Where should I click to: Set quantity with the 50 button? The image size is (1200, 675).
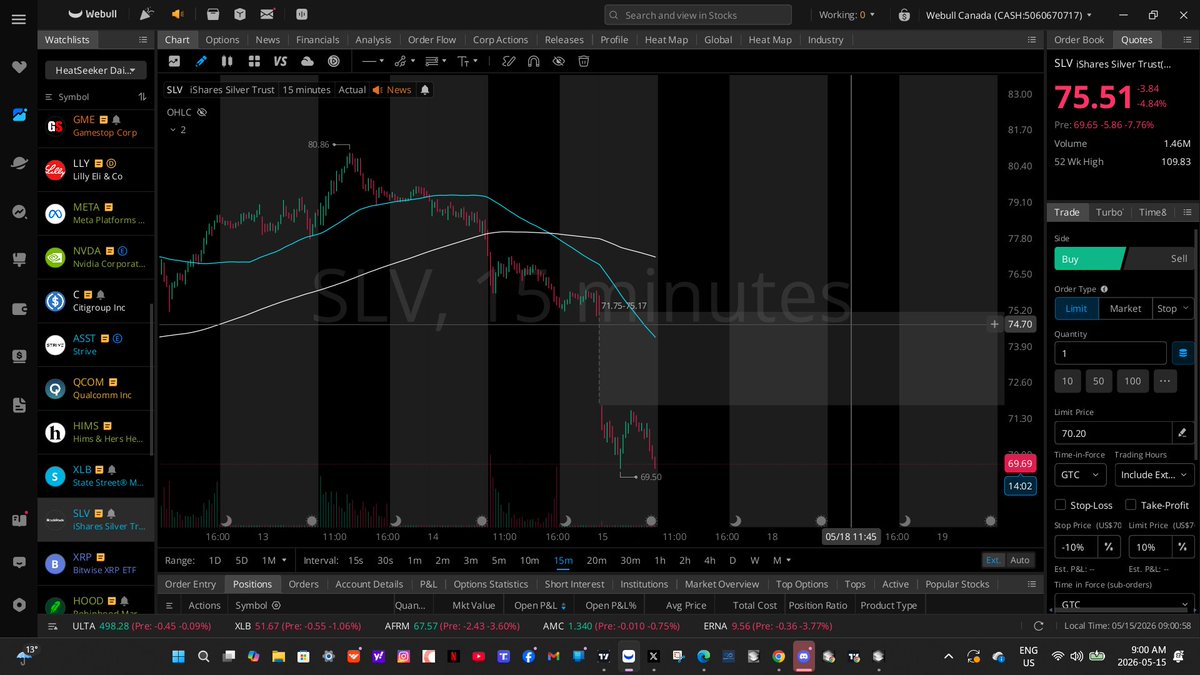tap(1098, 381)
